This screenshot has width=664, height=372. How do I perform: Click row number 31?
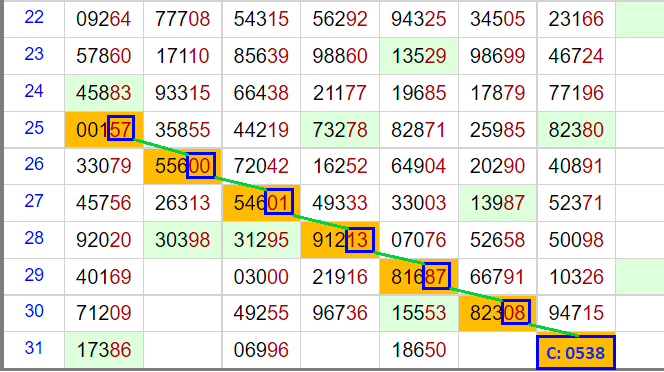click(34, 348)
